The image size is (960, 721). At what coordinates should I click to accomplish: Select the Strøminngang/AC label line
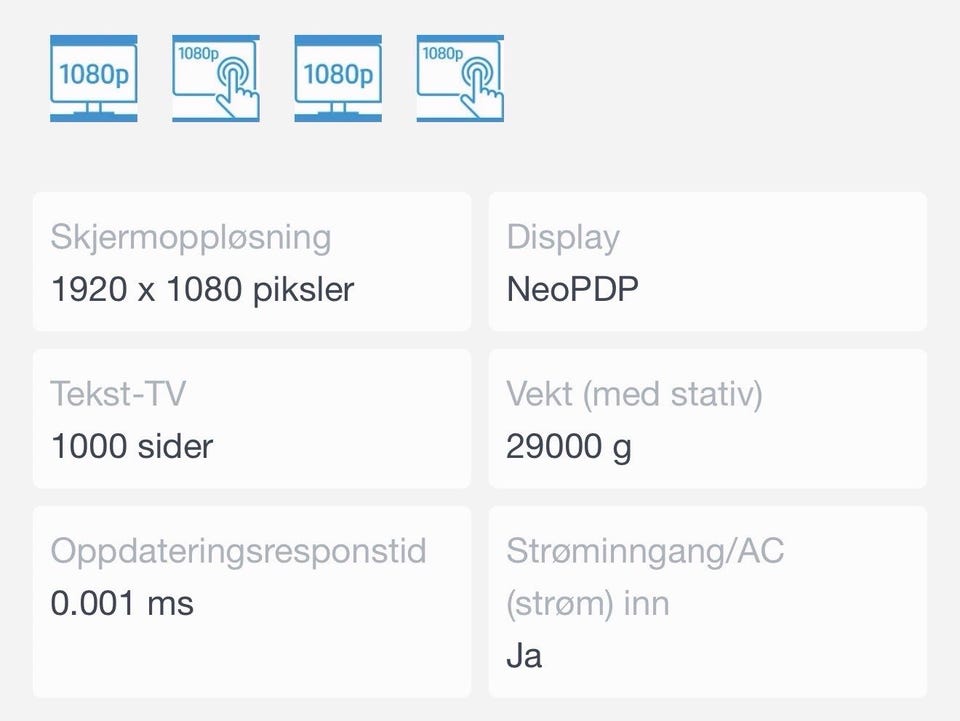tap(645, 551)
